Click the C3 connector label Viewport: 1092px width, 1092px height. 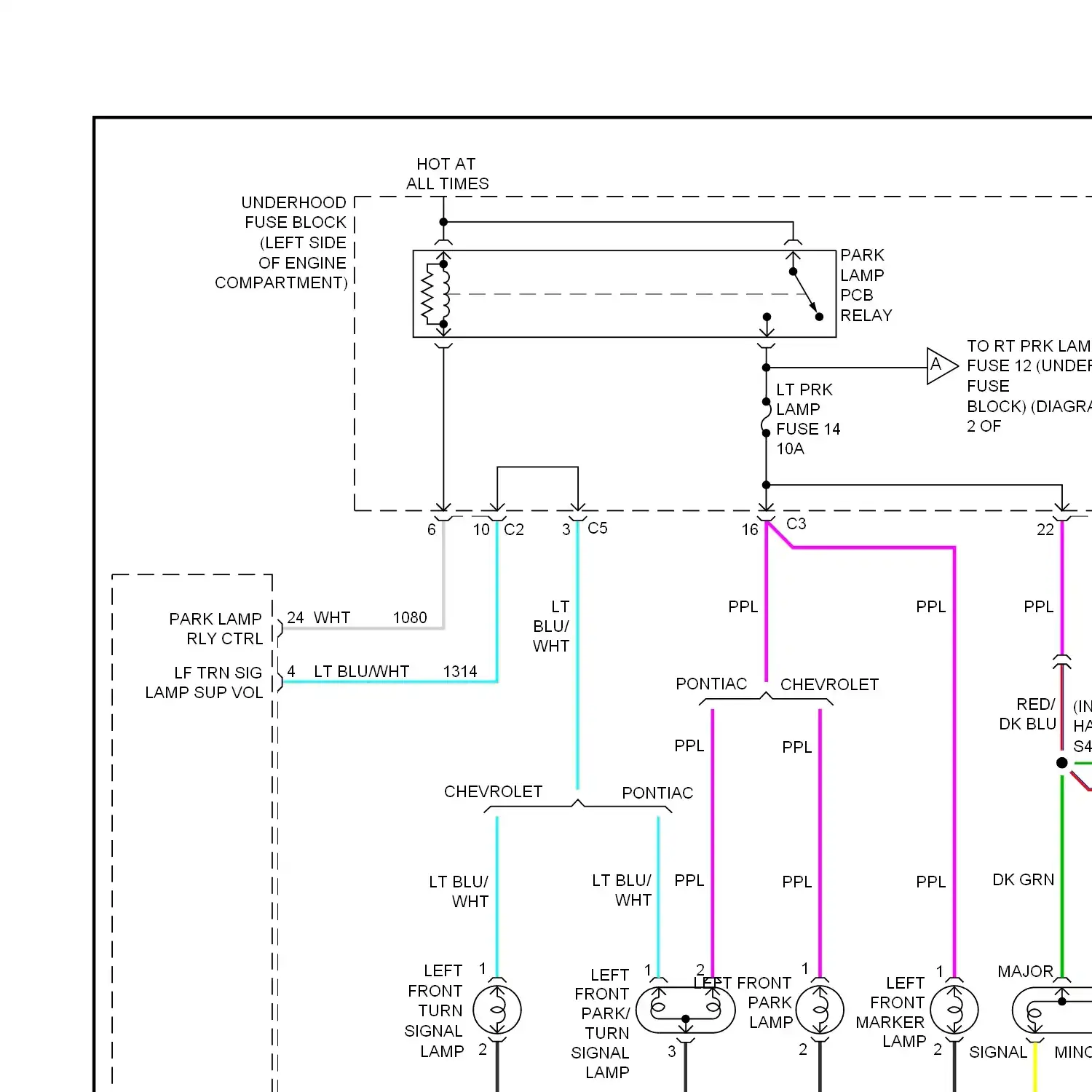click(796, 523)
